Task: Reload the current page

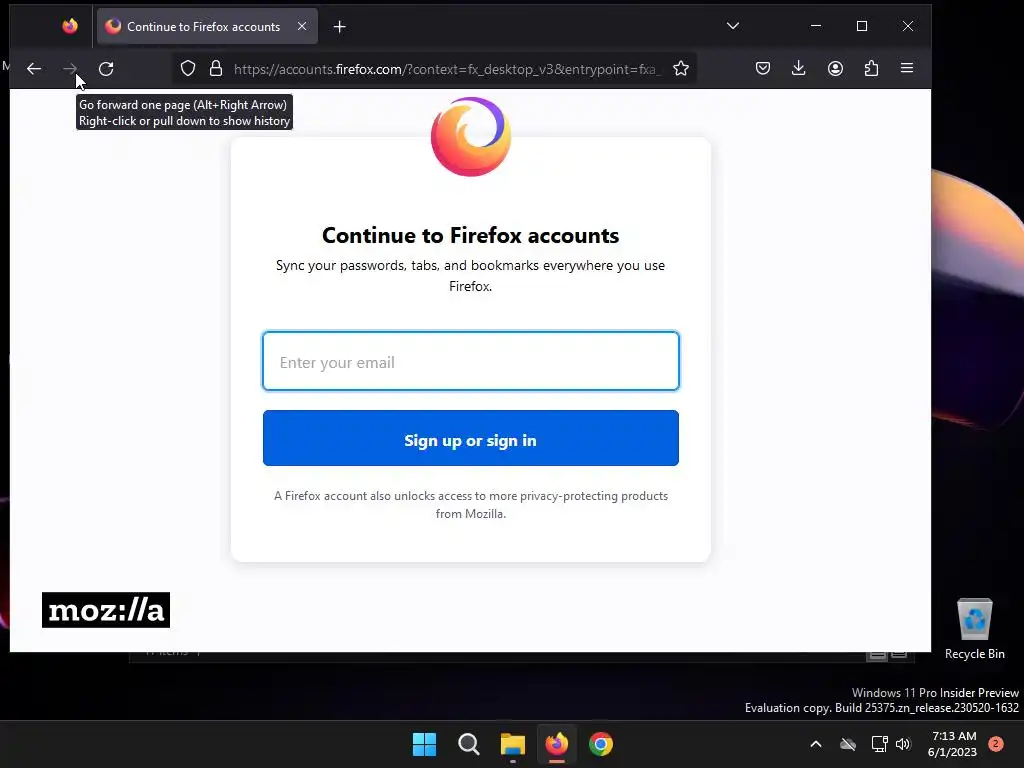Action: 106,69
